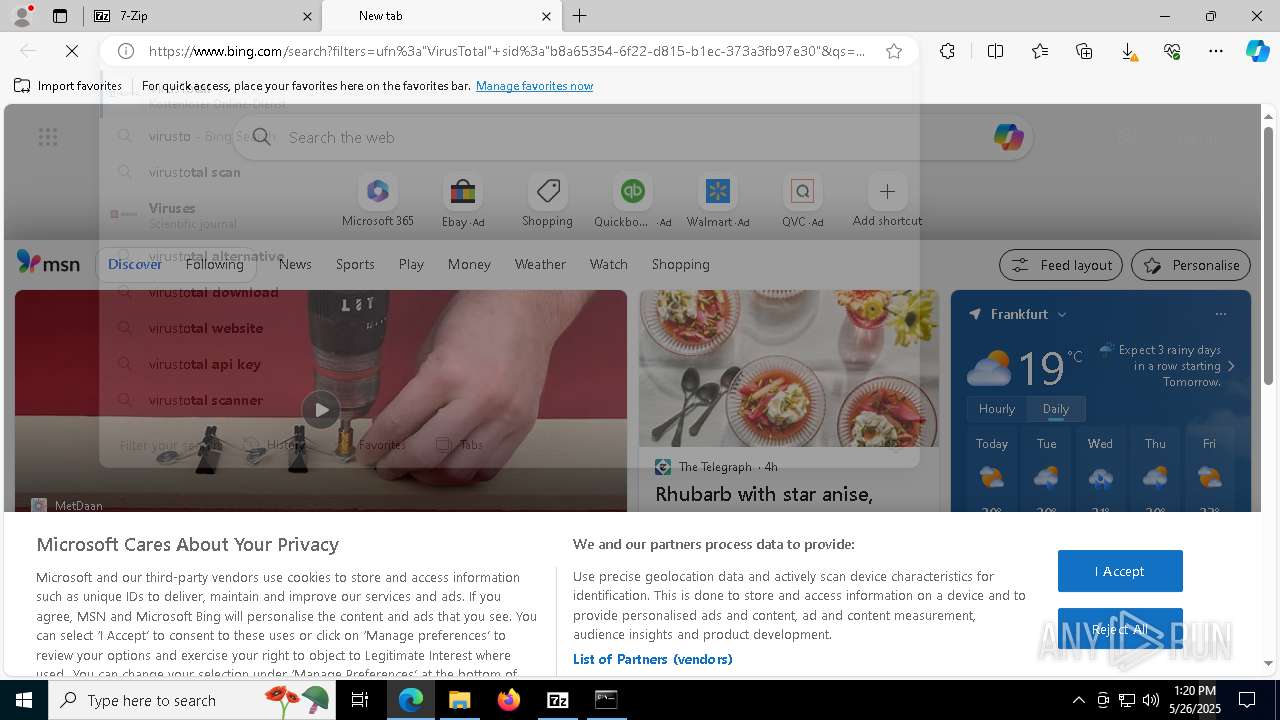
Task: Open the Downloads panel
Action: 1128,51
